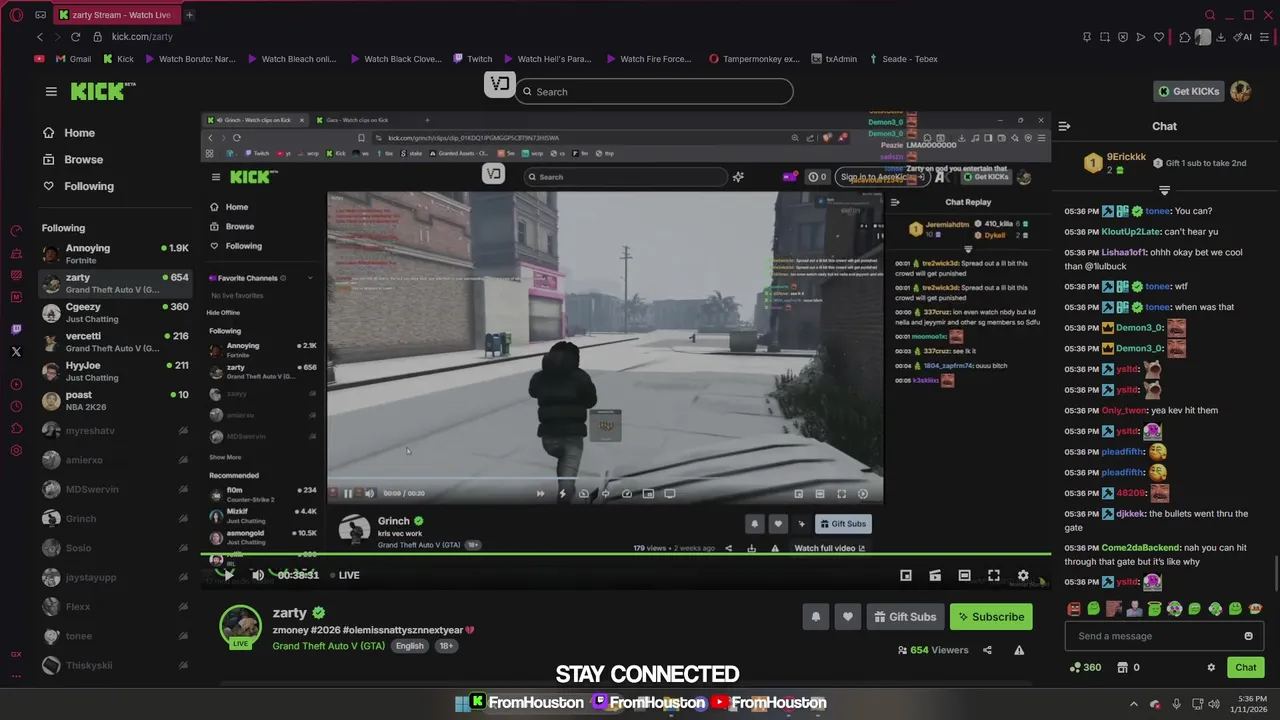Open offline tonee channel in sidebar
1280x720 pixels.
(x=115, y=636)
